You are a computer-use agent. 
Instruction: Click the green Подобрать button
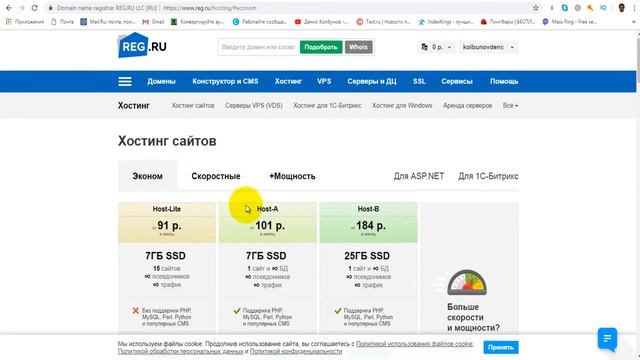(321, 47)
